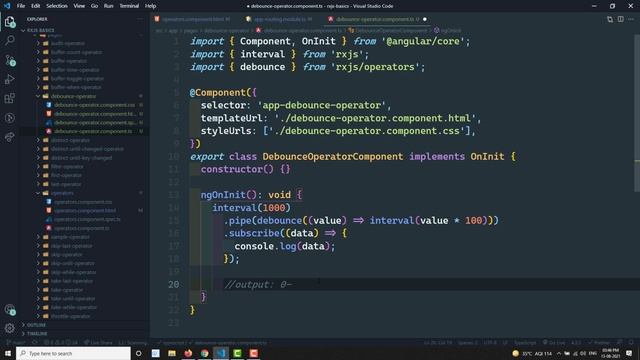Open the Explorer view in activity bar
Viewport: 640px width, 360px height.
point(10,21)
